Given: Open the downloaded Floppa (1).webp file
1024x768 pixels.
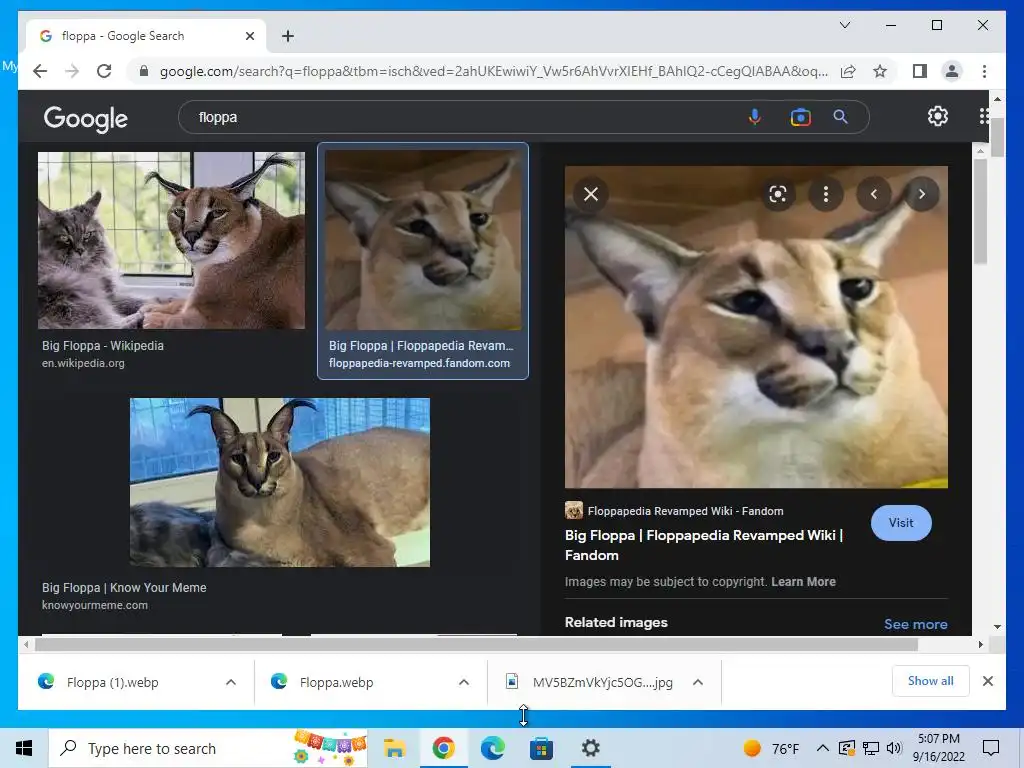Looking at the screenshot, I should pos(112,682).
